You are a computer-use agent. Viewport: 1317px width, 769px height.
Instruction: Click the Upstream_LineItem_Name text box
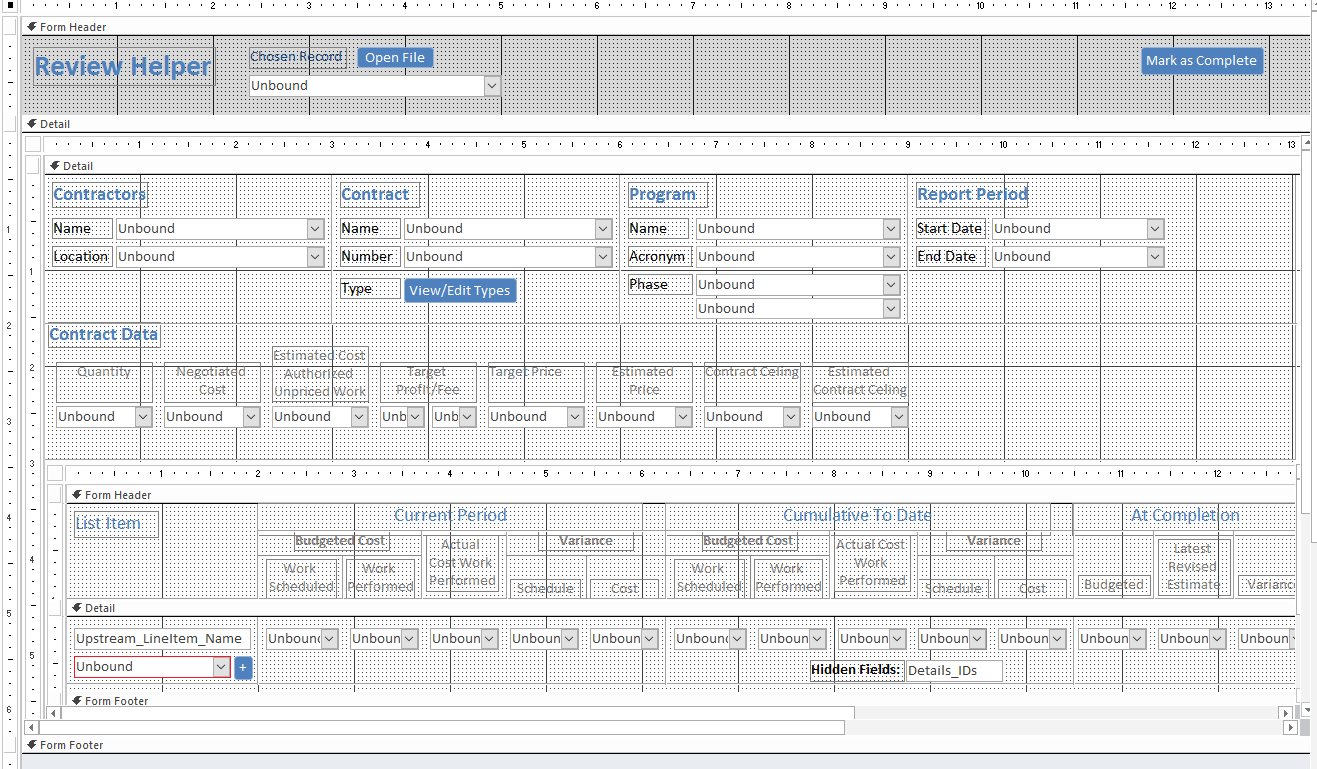pyautogui.click(x=162, y=639)
